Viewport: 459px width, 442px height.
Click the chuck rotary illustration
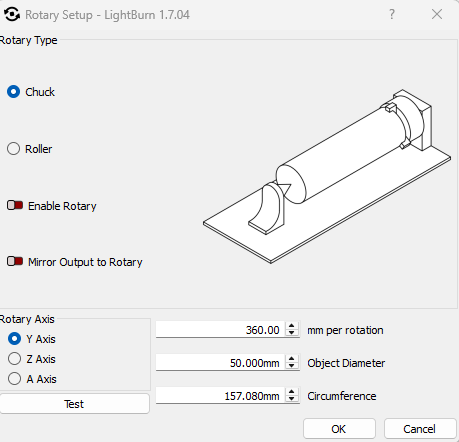[327, 176]
